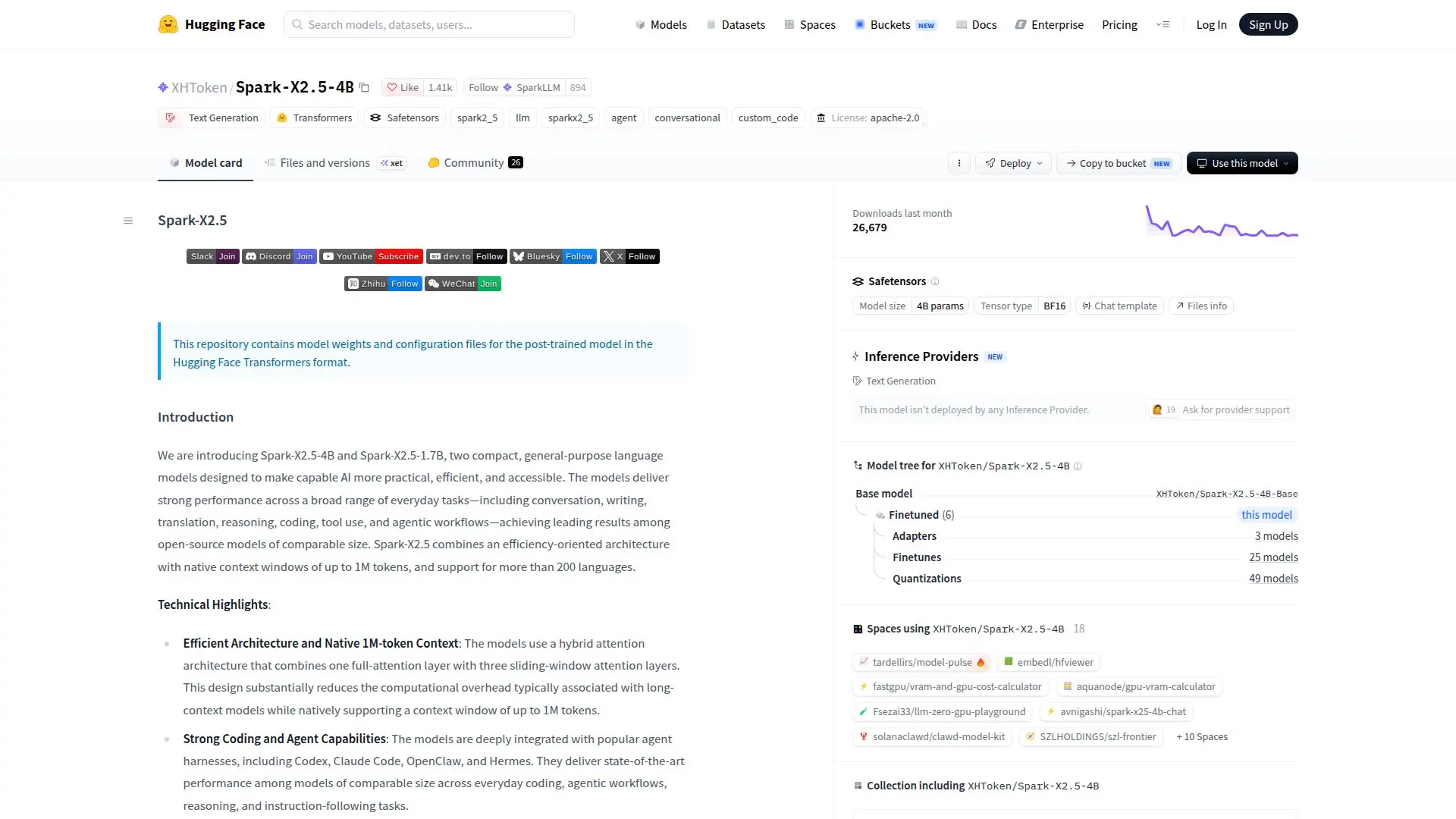Open the Safetensors info icon
Screen dimensions: 1456x819
935,281
